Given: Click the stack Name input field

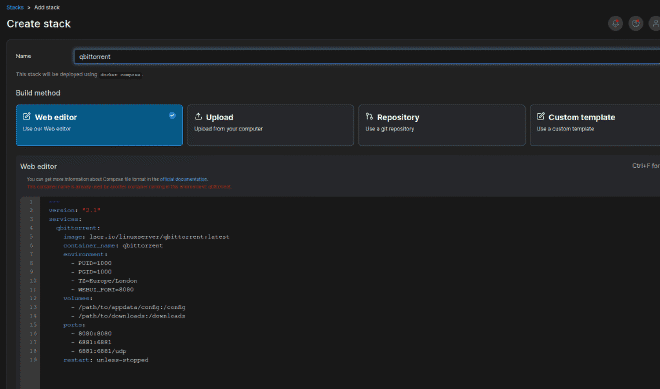Looking at the screenshot, I should click(367, 56).
